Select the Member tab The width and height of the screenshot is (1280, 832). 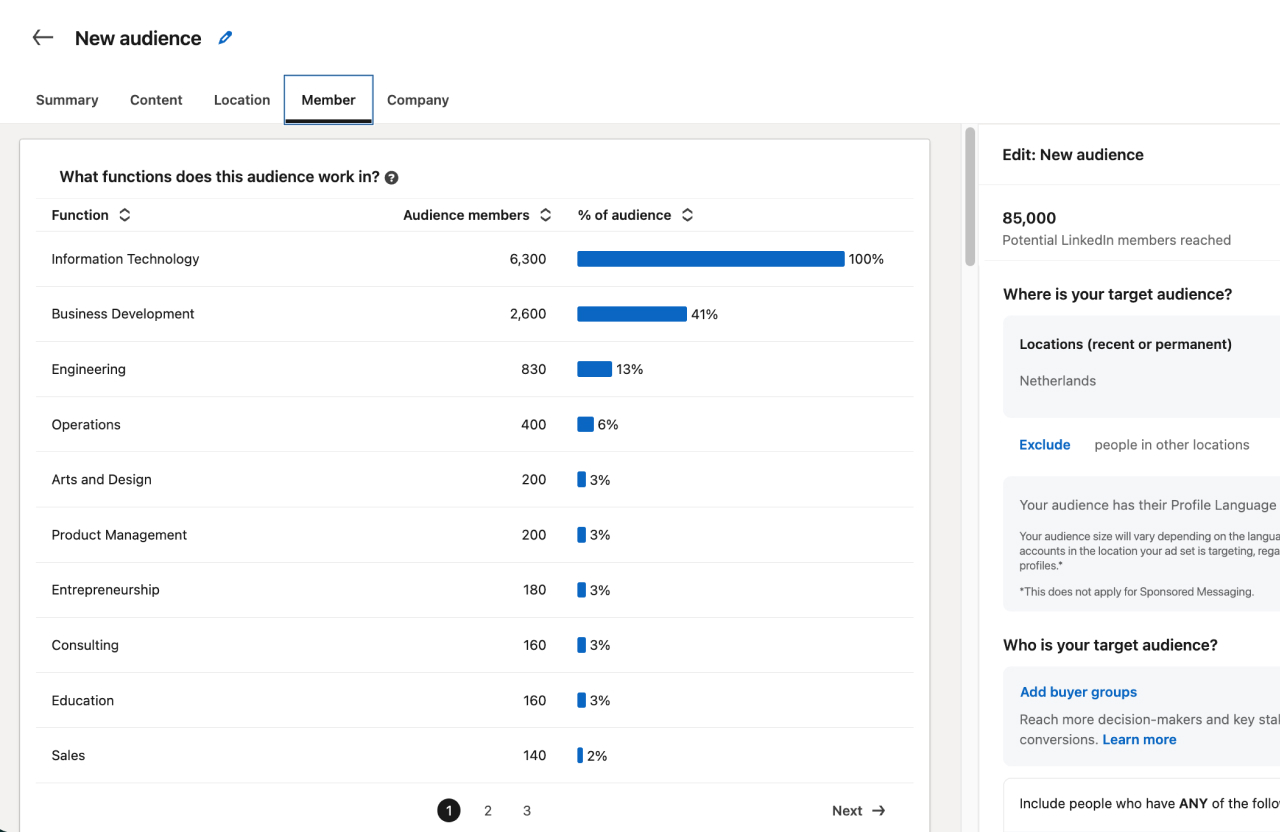[x=328, y=100]
